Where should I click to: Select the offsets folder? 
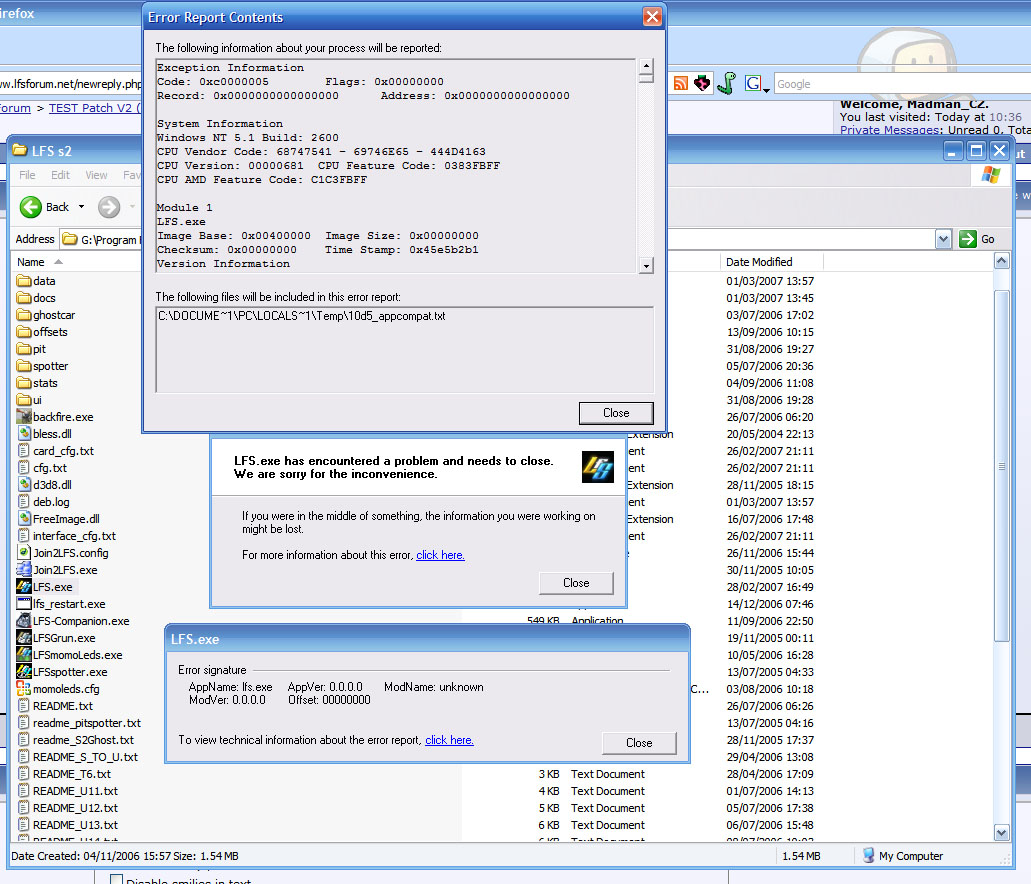42,332
